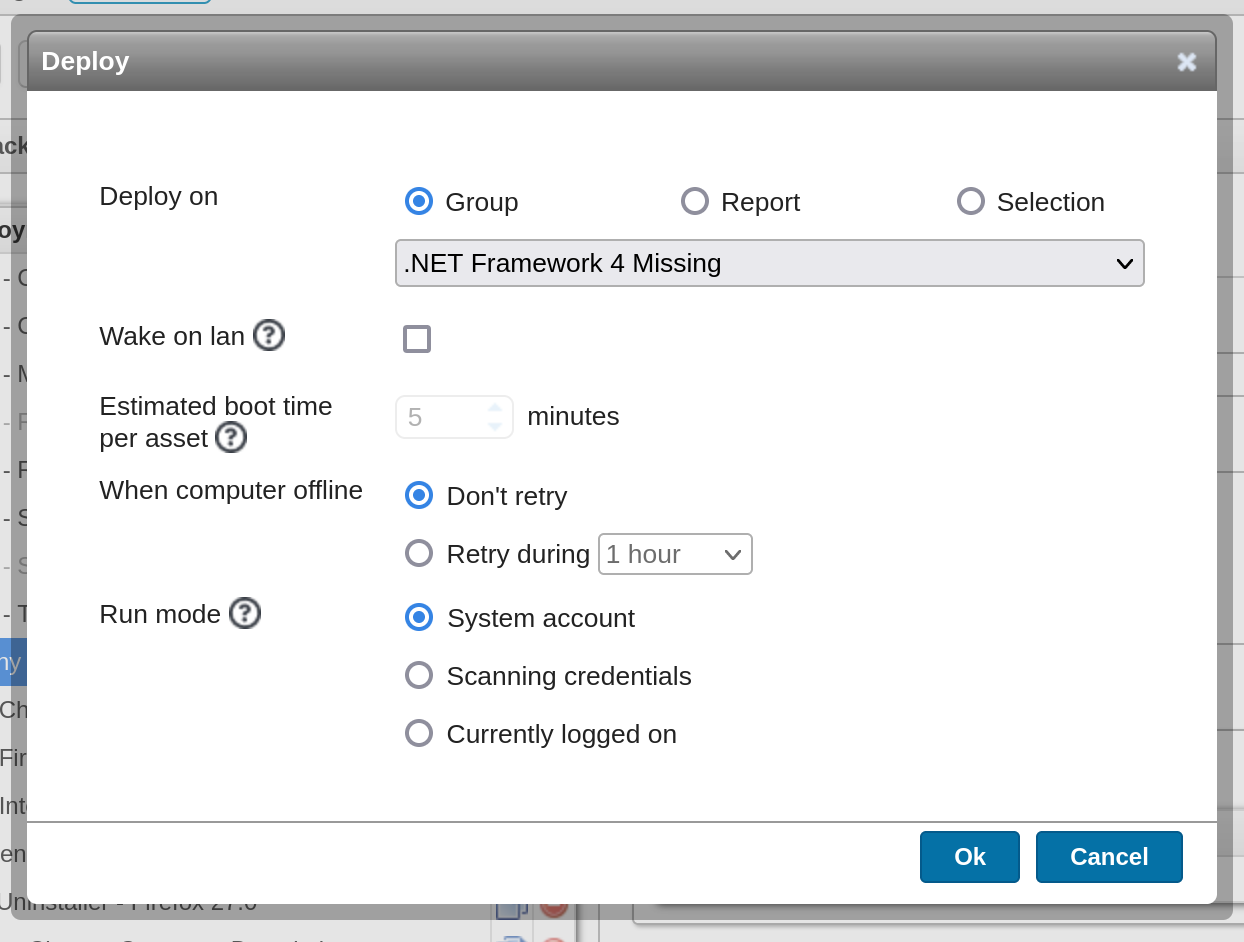This screenshot has width=1244, height=942.
Task: Select the Report deploy option
Action: click(x=695, y=201)
